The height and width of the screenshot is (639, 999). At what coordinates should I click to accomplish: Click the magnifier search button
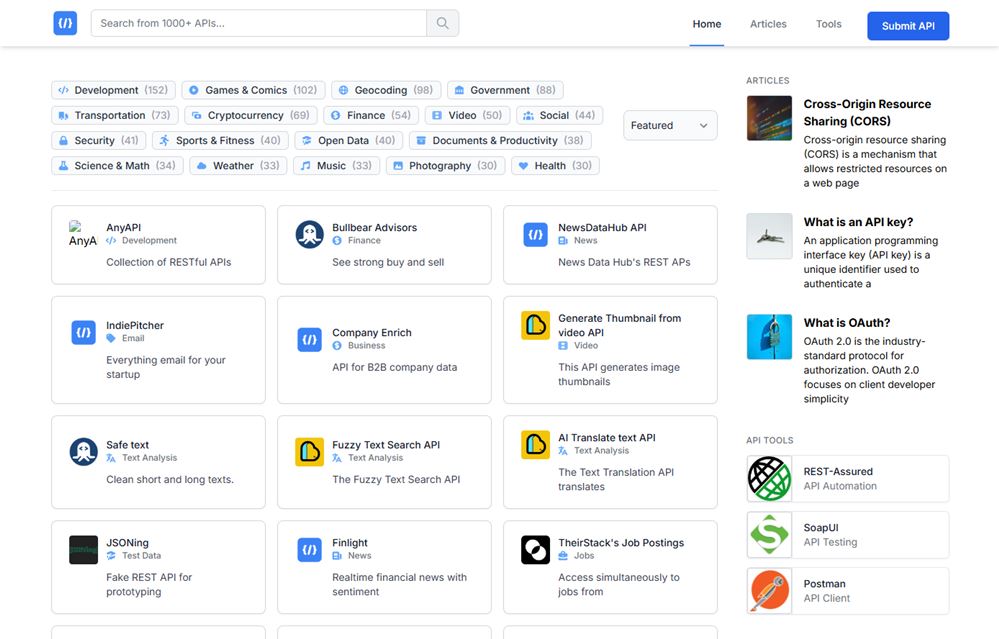click(442, 24)
